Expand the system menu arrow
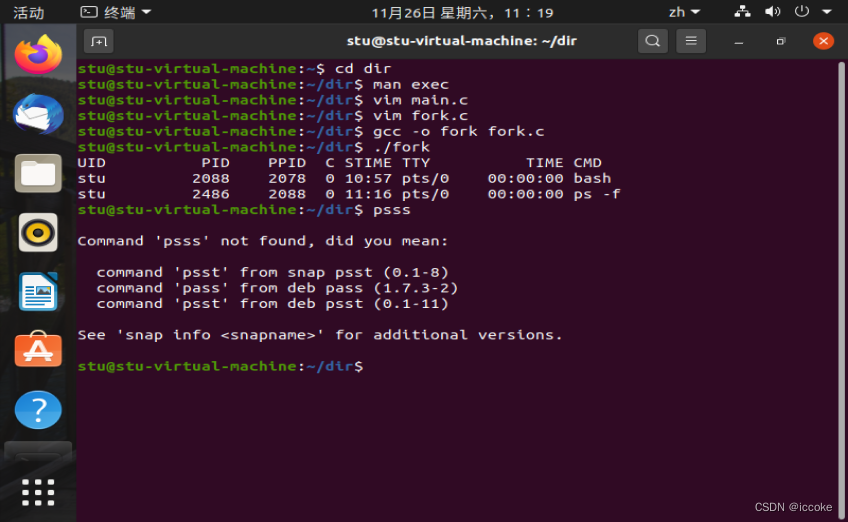 pos(826,12)
